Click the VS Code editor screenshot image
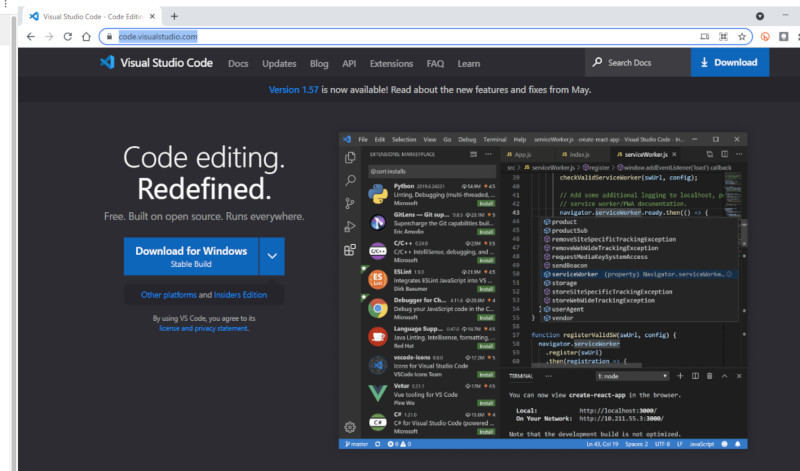 [x=545, y=290]
